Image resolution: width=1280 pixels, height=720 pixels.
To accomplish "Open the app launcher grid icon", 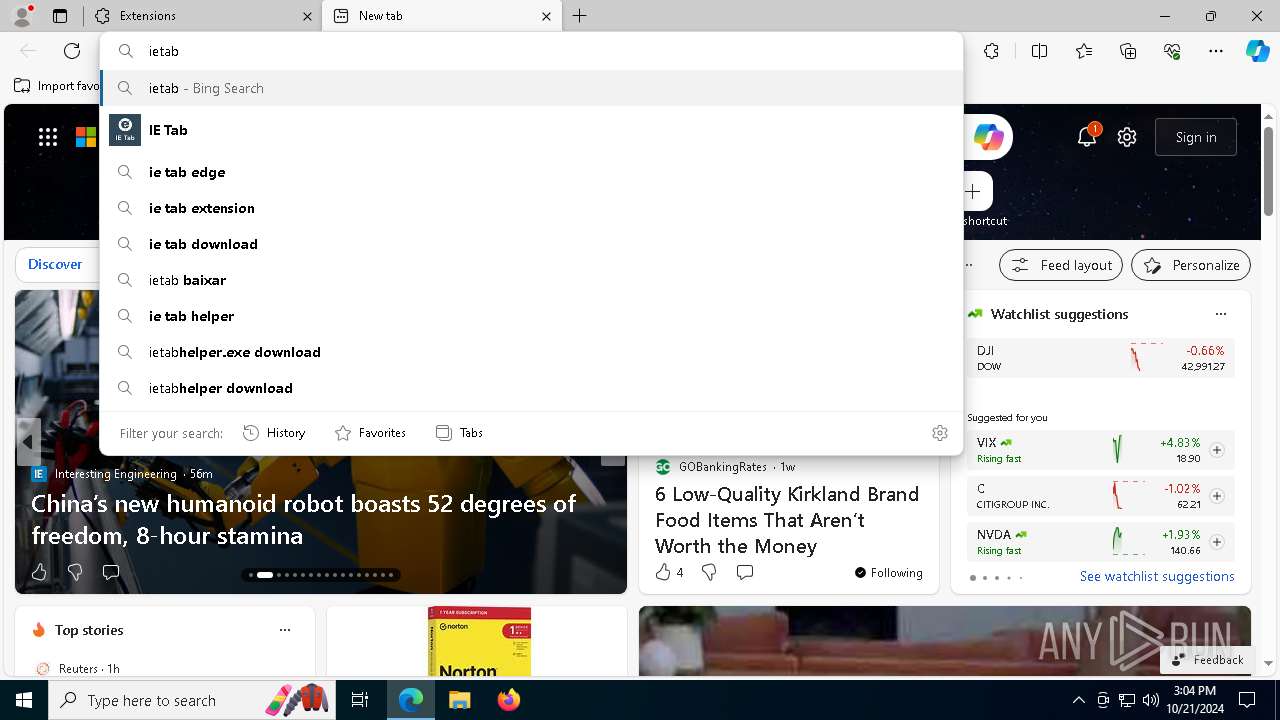I will click(48, 137).
